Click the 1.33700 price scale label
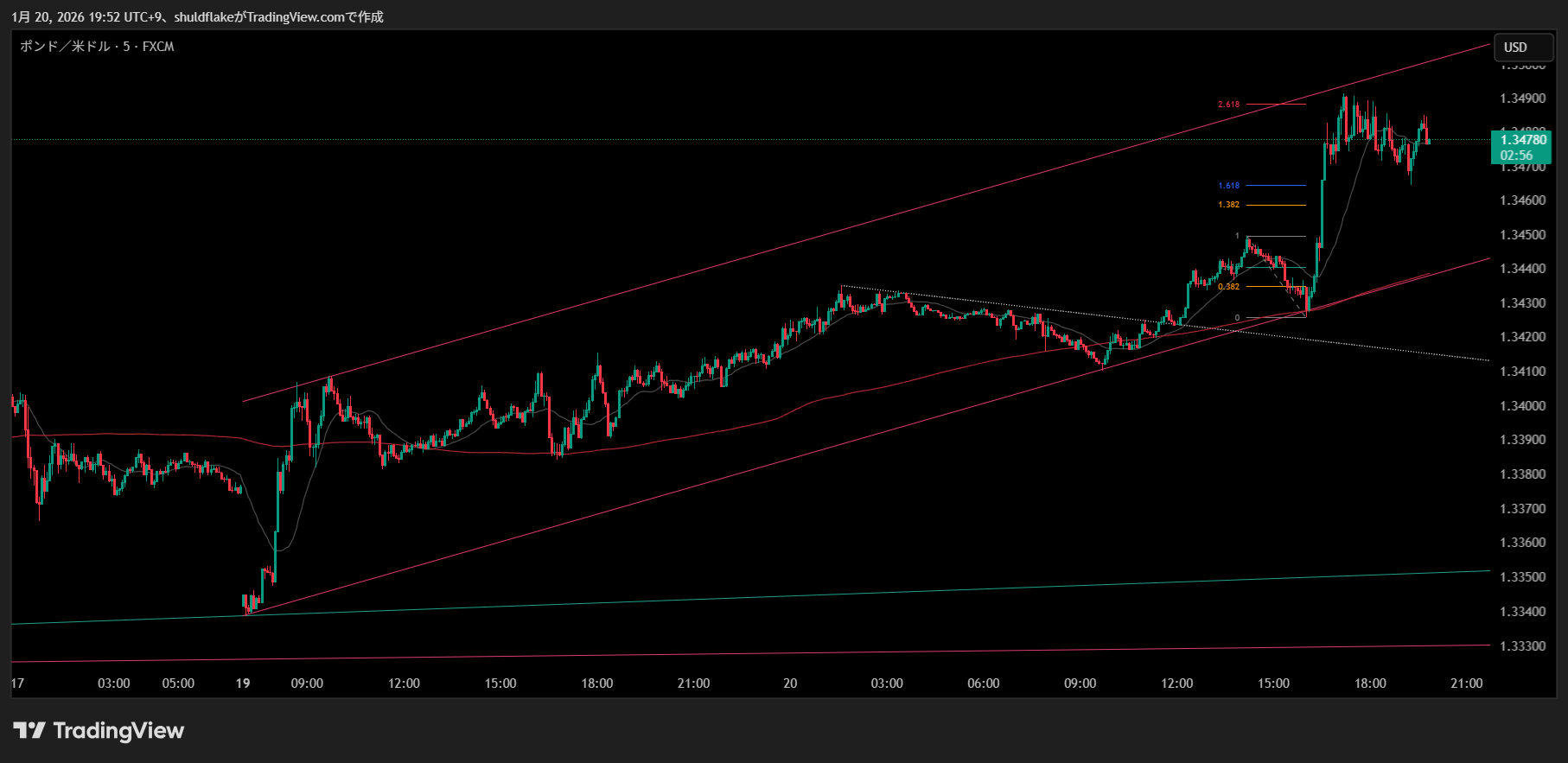1568x763 pixels. pos(1522,509)
